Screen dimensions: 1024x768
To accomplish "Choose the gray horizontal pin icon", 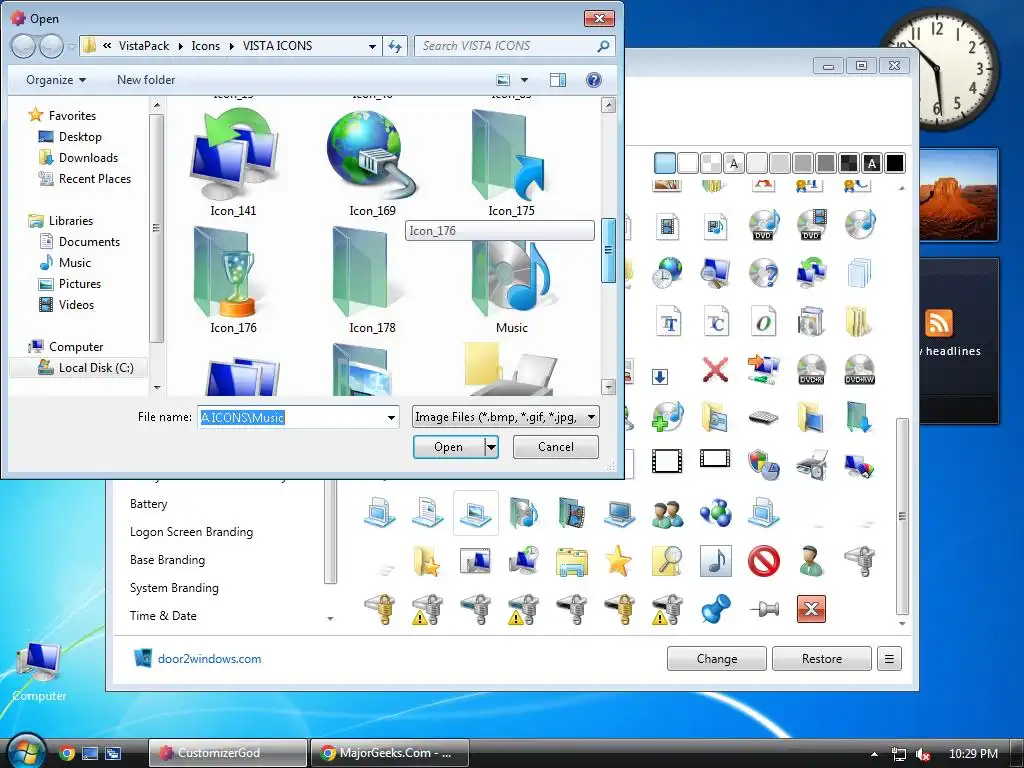I will pos(763,609).
